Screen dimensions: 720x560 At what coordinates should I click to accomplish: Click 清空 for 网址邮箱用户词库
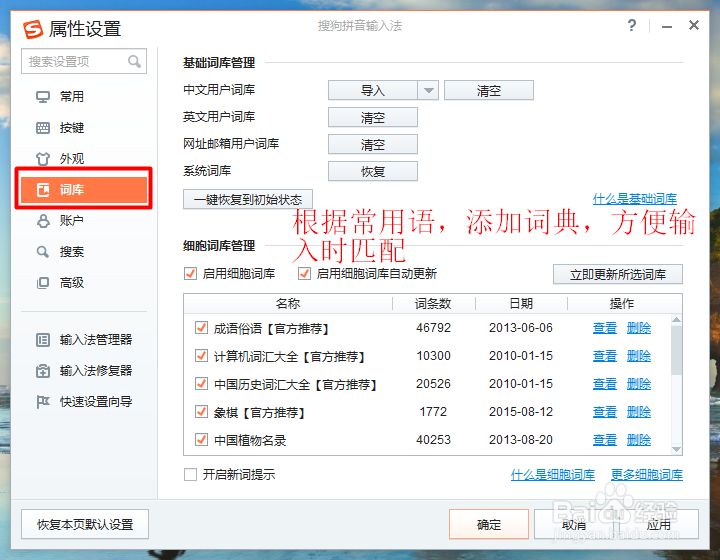tap(373, 144)
